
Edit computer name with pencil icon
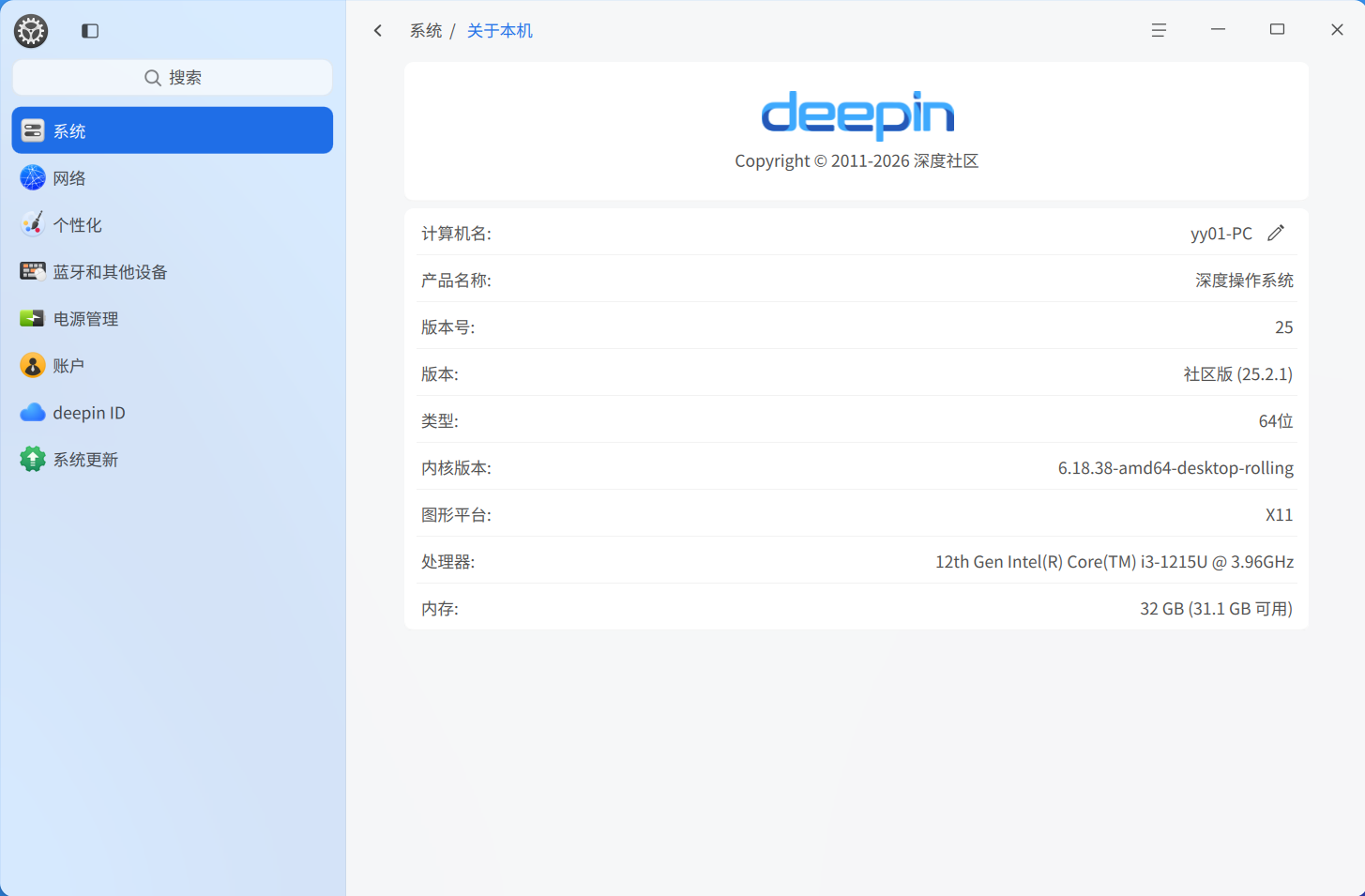coord(1276,233)
